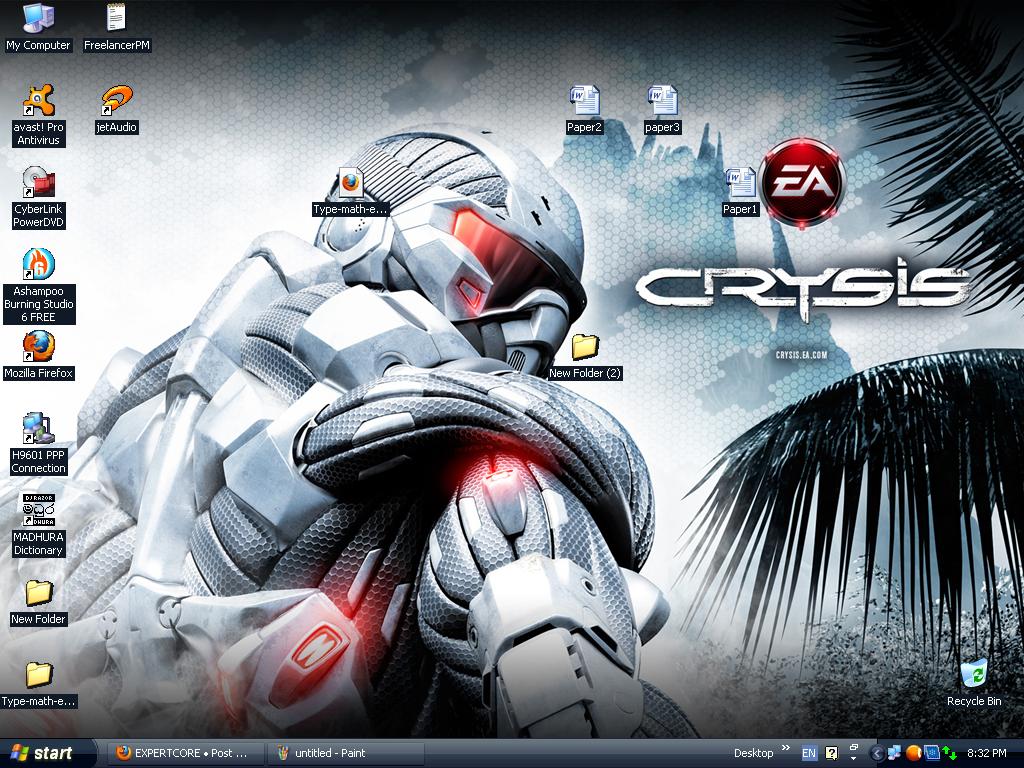
Task: Select Ashampoo Burning Studio 6 FREE icon
Action: [x=38, y=266]
